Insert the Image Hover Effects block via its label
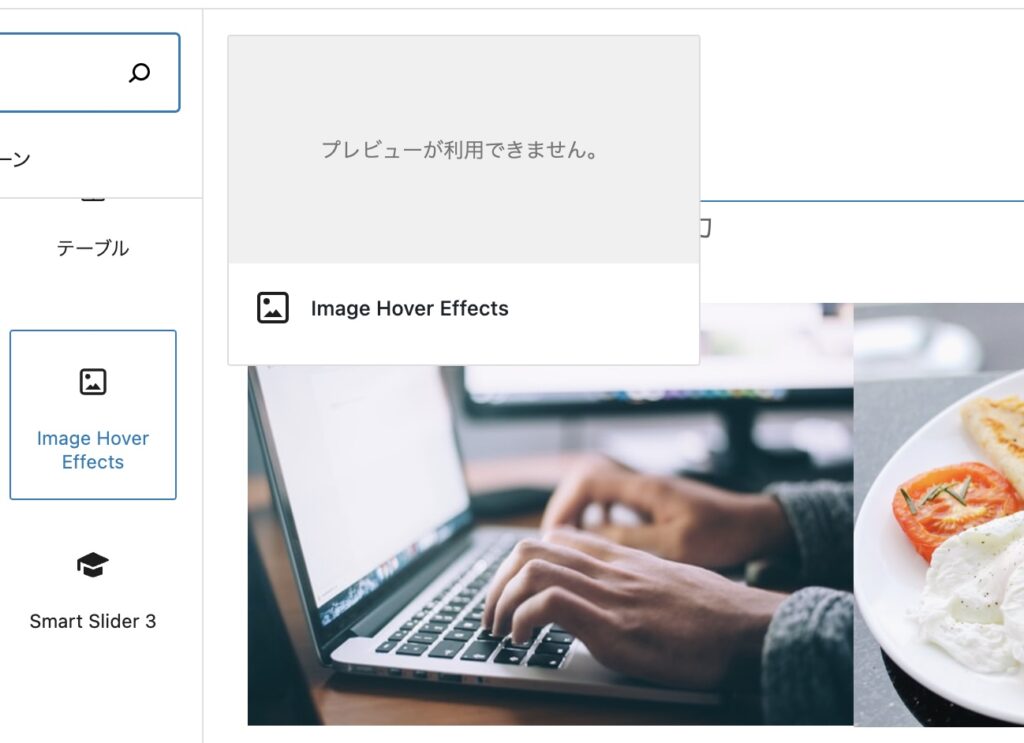Image resolution: width=1024 pixels, height=743 pixels. (93, 450)
